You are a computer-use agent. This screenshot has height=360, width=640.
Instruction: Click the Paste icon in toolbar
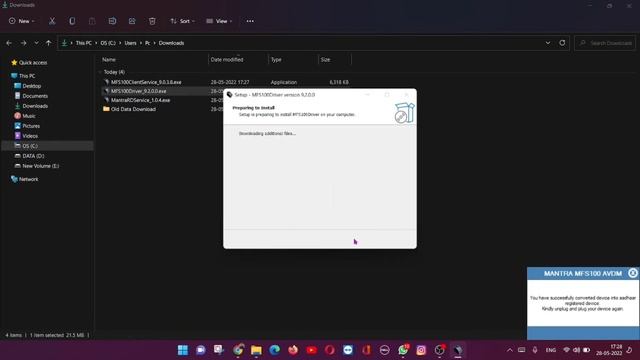click(x=92, y=21)
